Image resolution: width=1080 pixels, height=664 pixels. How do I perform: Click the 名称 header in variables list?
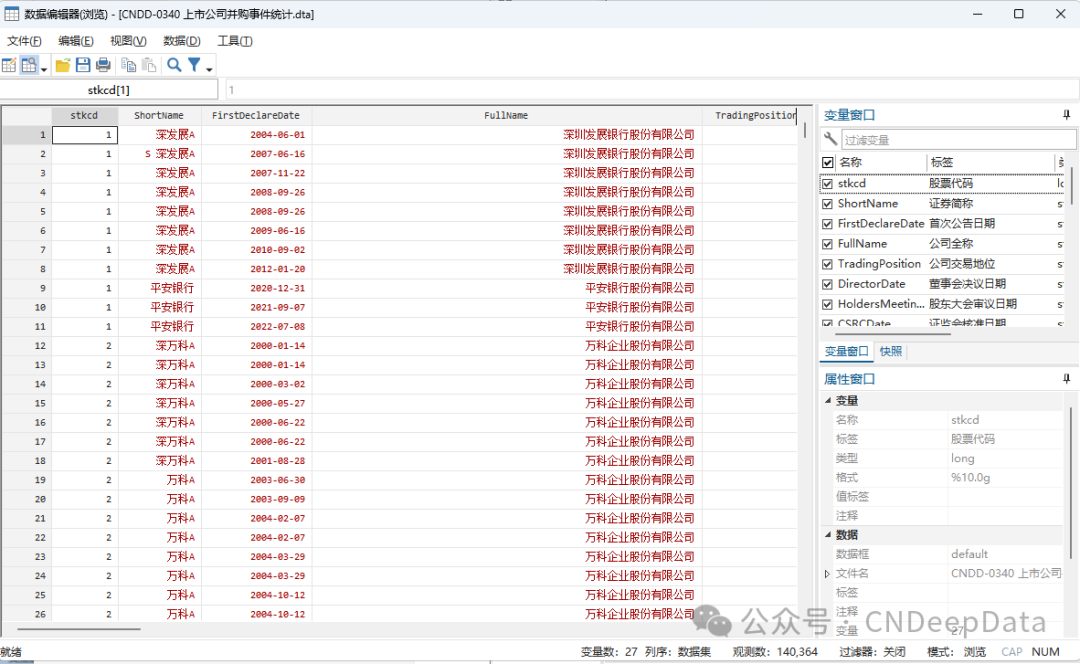tap(851, 163)
